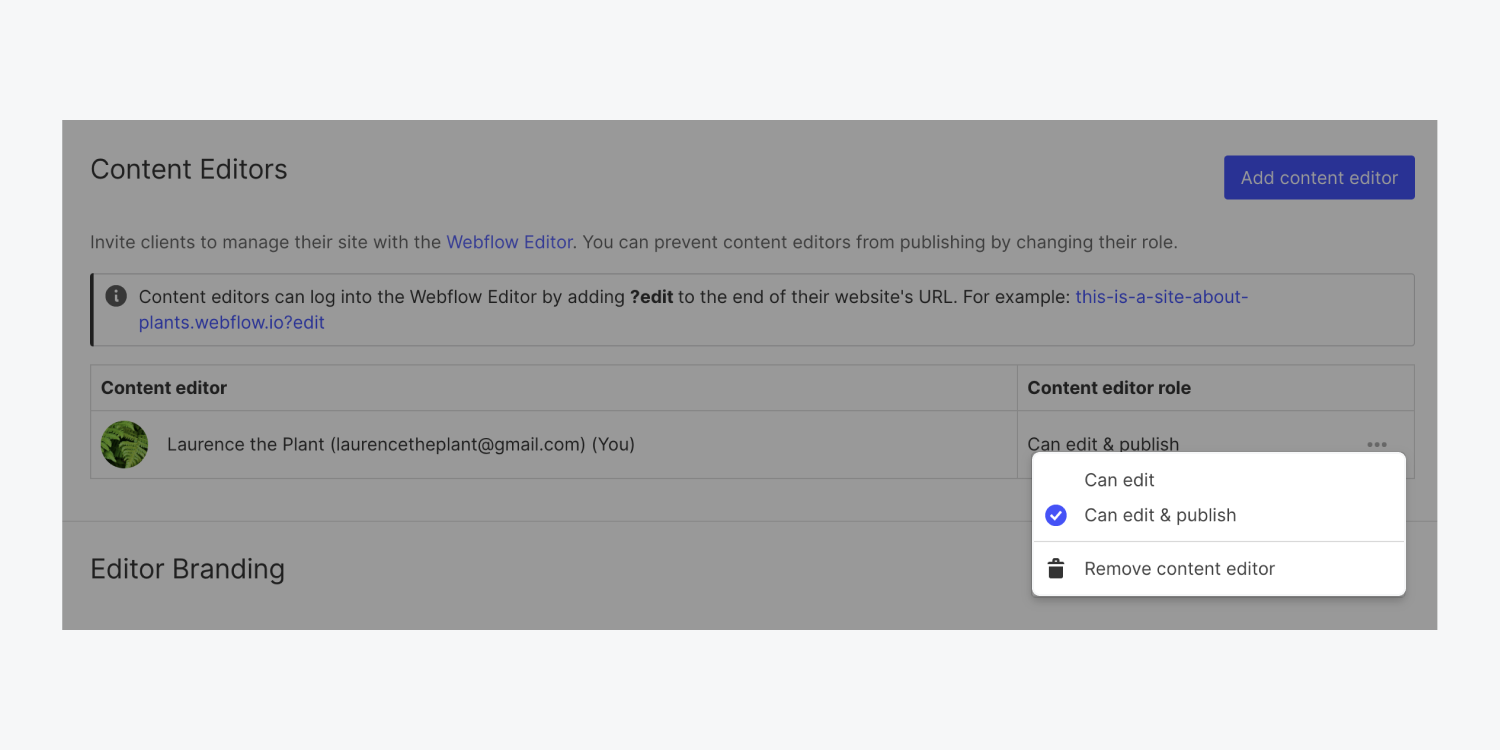The height and width of the screenshot is (751, 1501).
Task: Open the role dropdown in Laurence's table row
Action: 1103,443
